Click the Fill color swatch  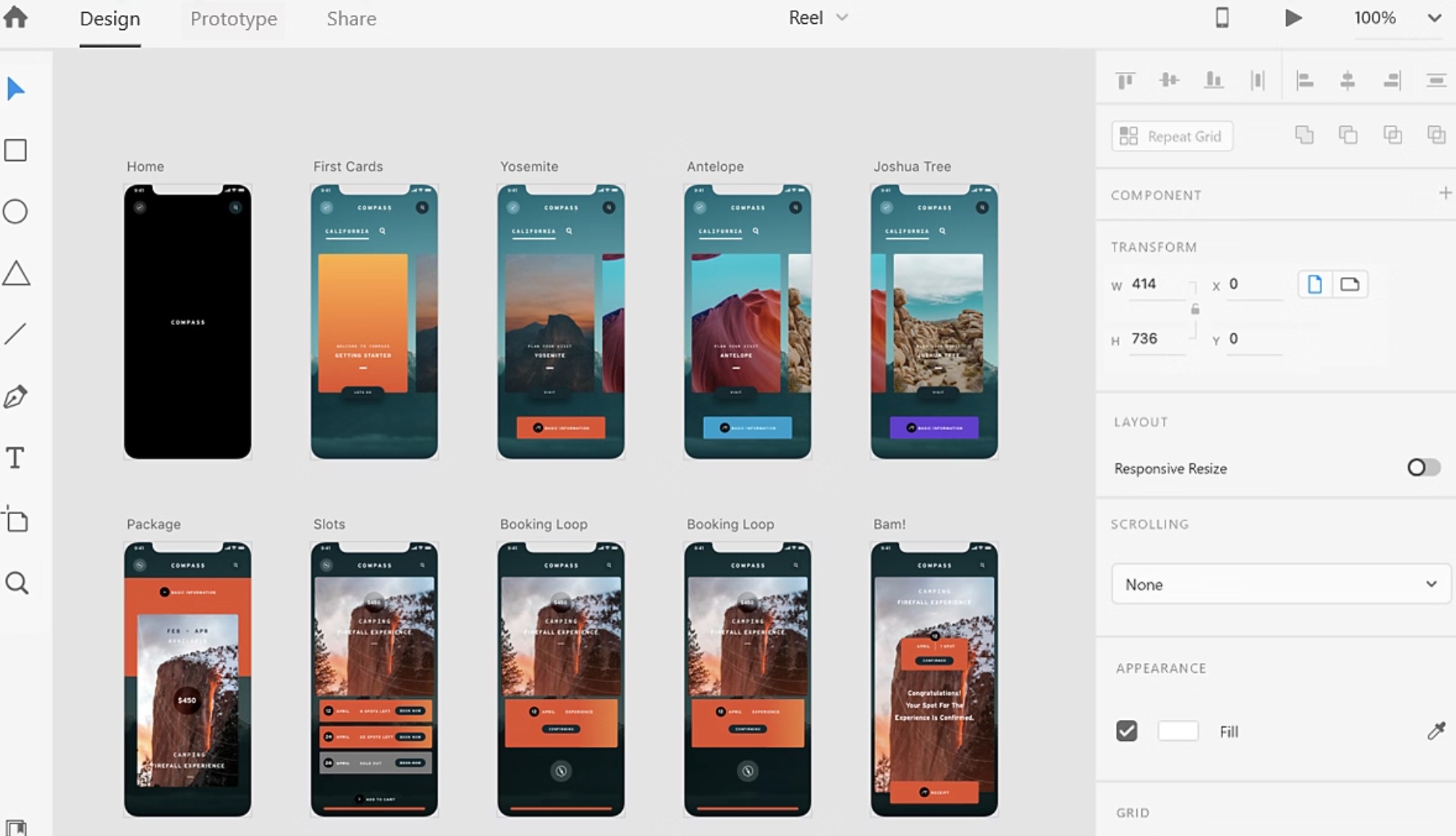(x=1177, y=731)
